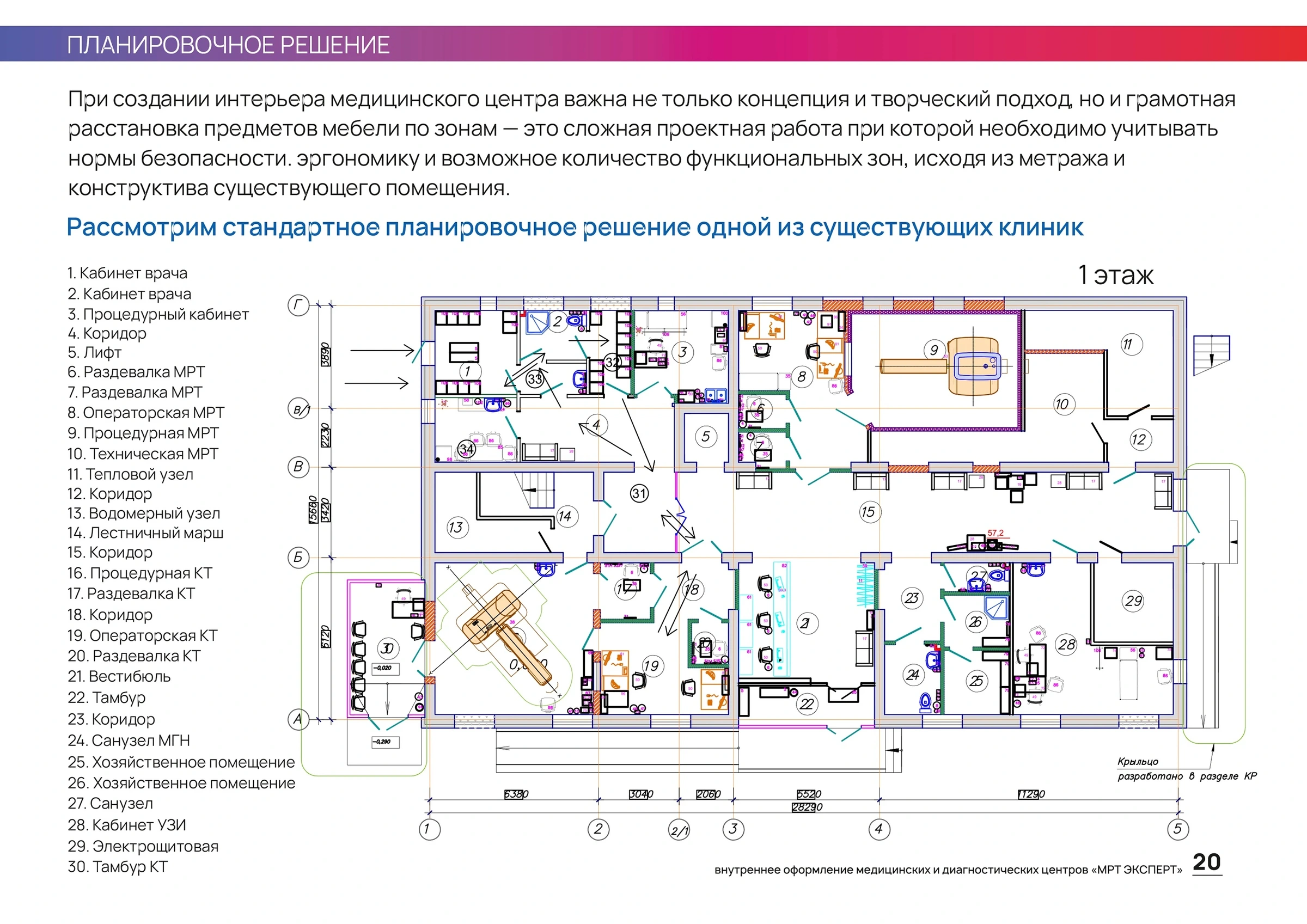
Task: Select the overall dimension label 28290
Action: coord(807,807)
